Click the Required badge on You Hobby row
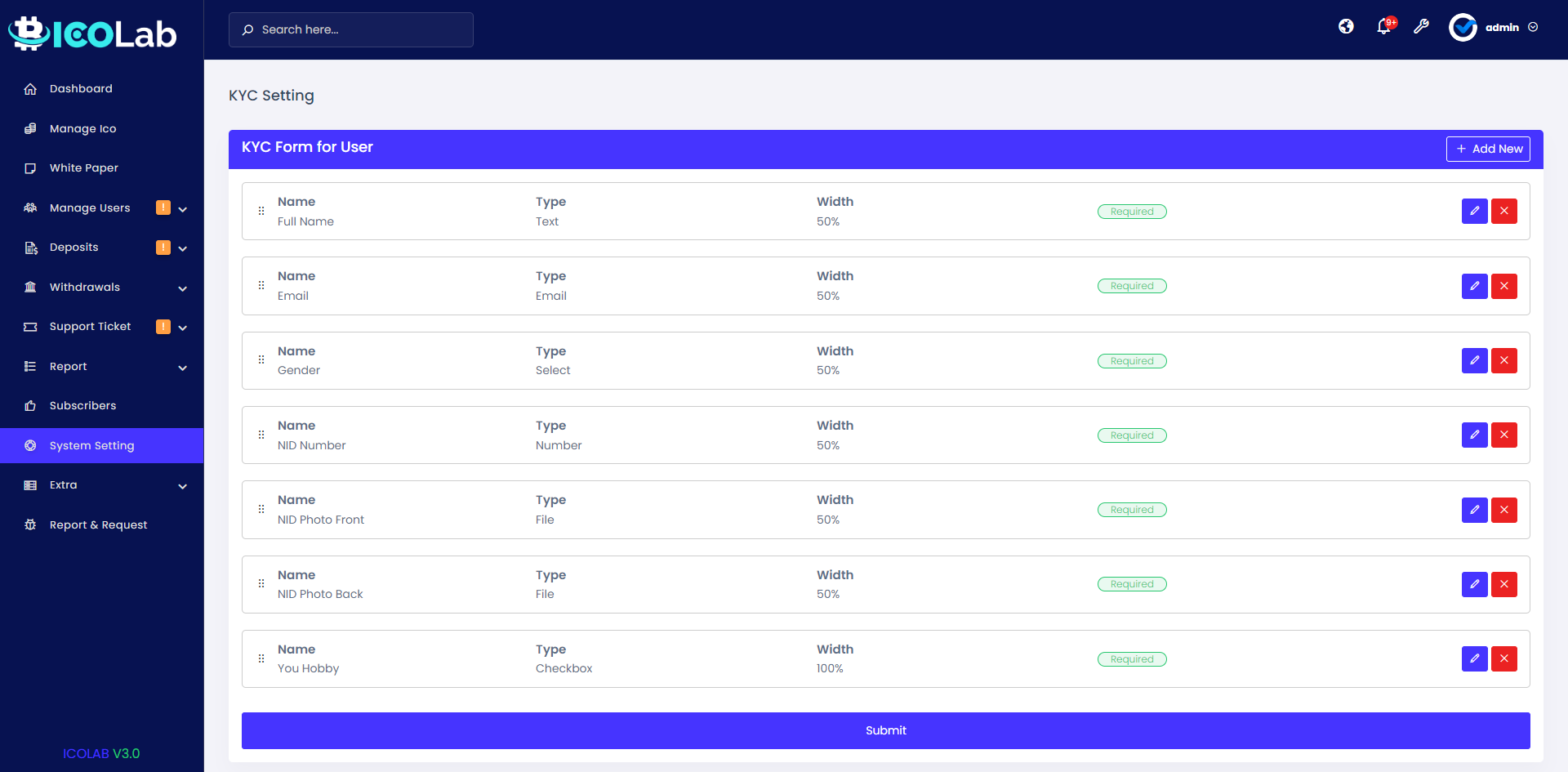The width and height of the screenshot is (1568, 772). (x=1132, y=659)
